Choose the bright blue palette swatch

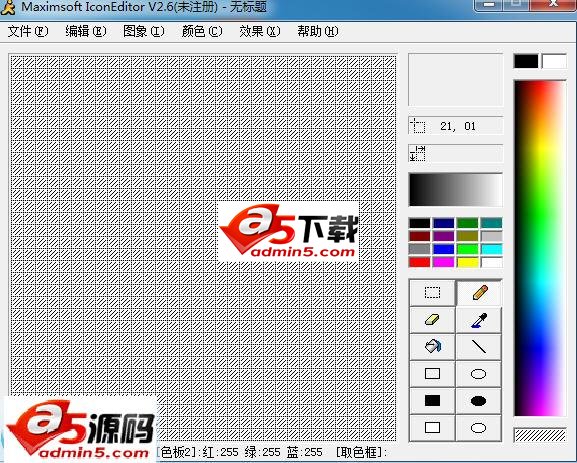pyautogui.click(x=443, y=249)
